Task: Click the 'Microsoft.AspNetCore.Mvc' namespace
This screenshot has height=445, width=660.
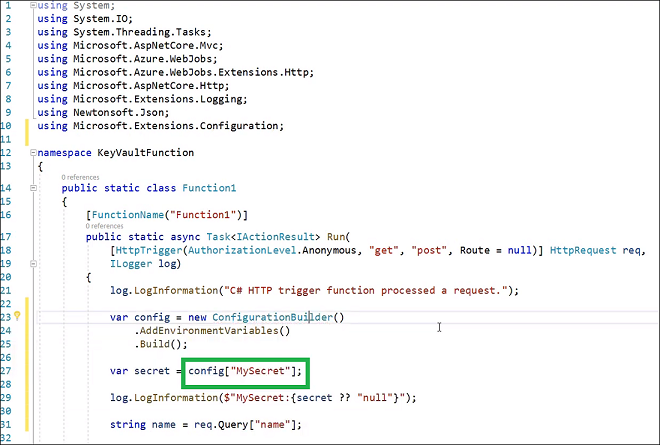Action: [145, 46]
